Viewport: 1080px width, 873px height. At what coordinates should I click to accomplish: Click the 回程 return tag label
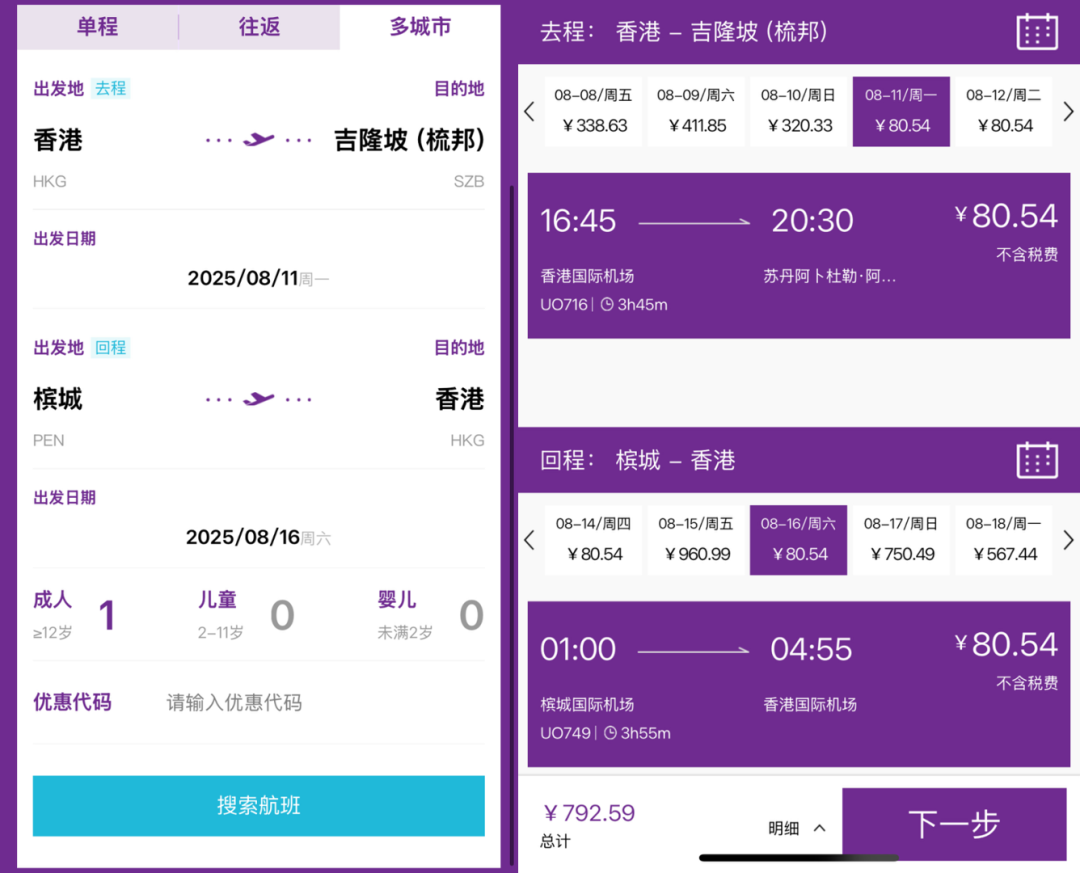coord(110,347)
